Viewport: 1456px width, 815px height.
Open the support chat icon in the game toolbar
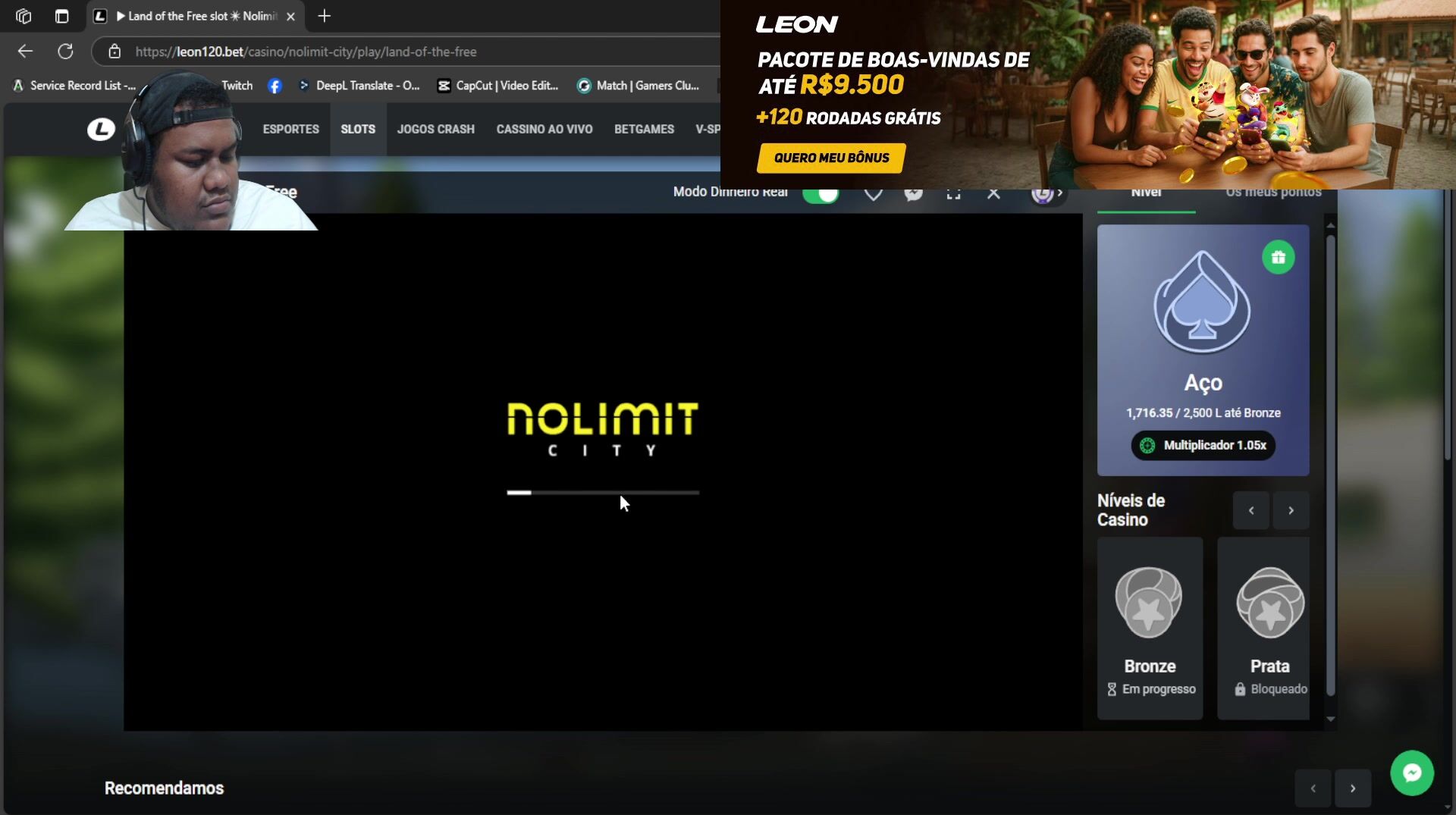click(x=913, y=194)
